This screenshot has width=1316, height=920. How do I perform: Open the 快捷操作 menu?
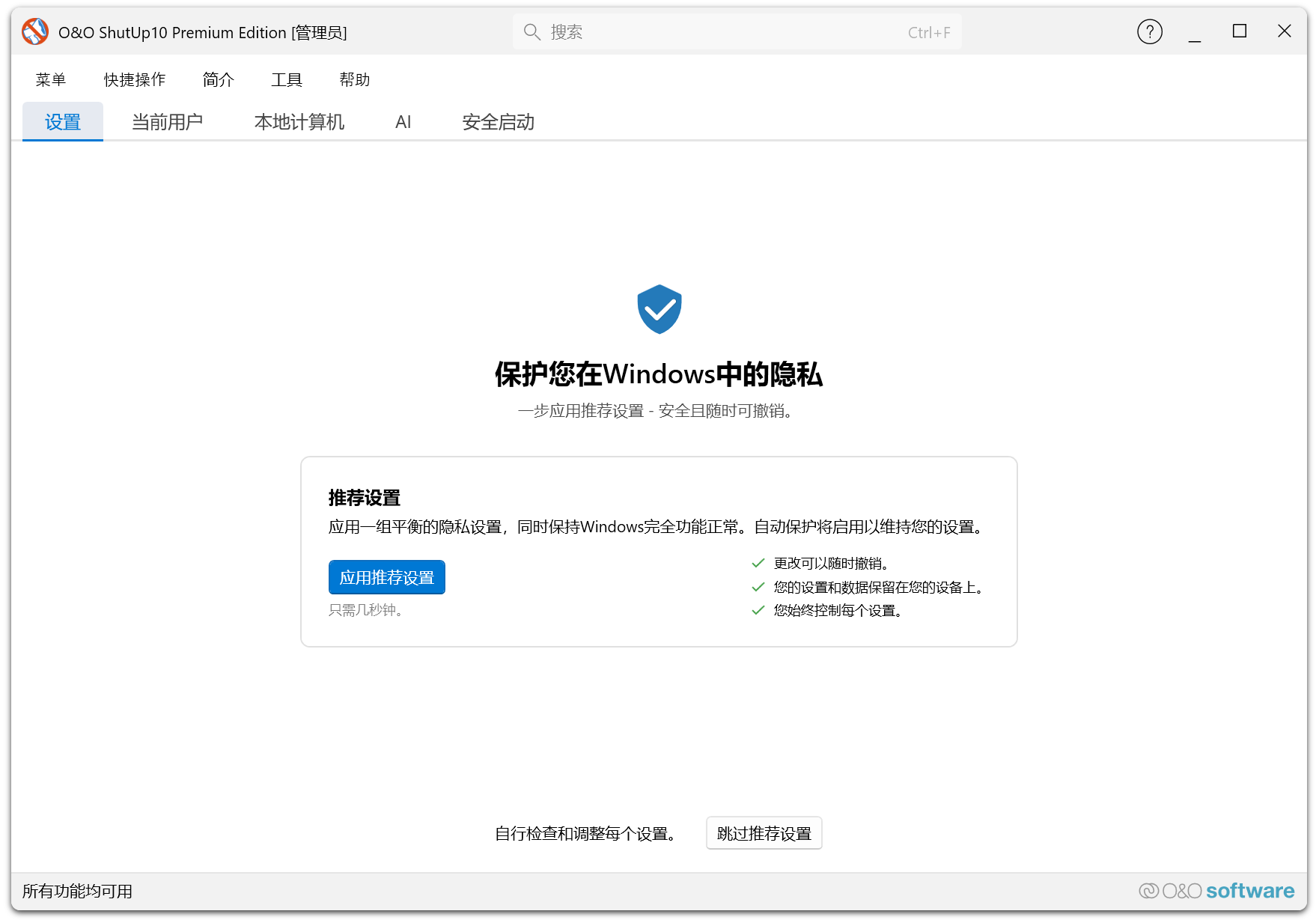(x=135, y=79)
